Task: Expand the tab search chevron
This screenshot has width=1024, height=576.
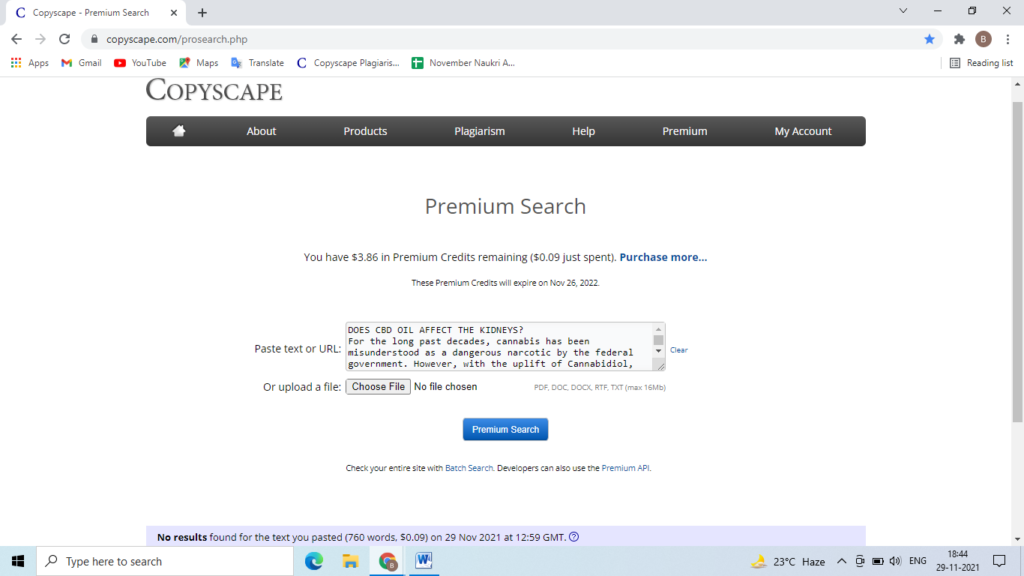Action: (903, 11)
